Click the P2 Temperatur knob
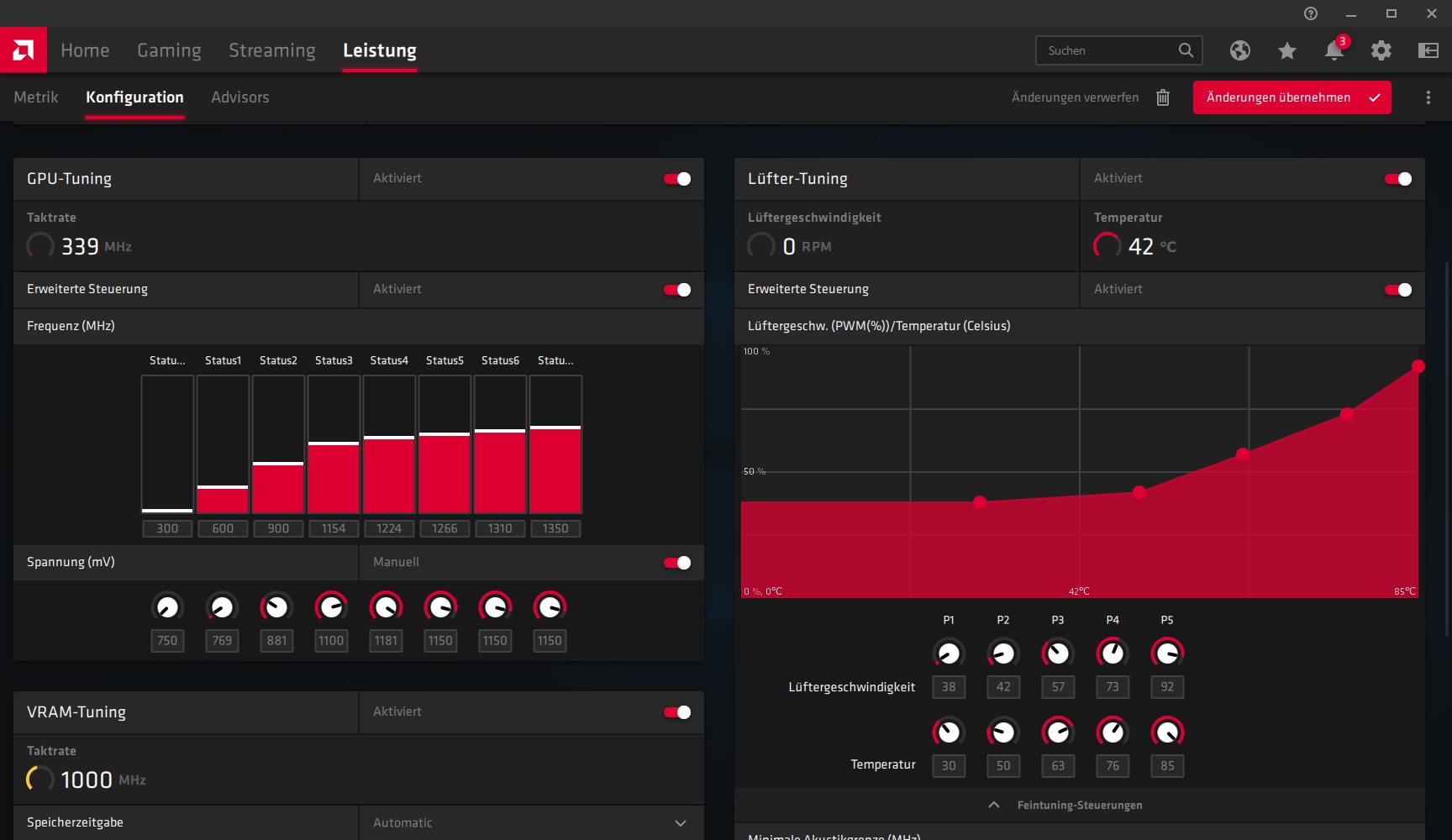The image size is (1452, 840). point(1003,732)
